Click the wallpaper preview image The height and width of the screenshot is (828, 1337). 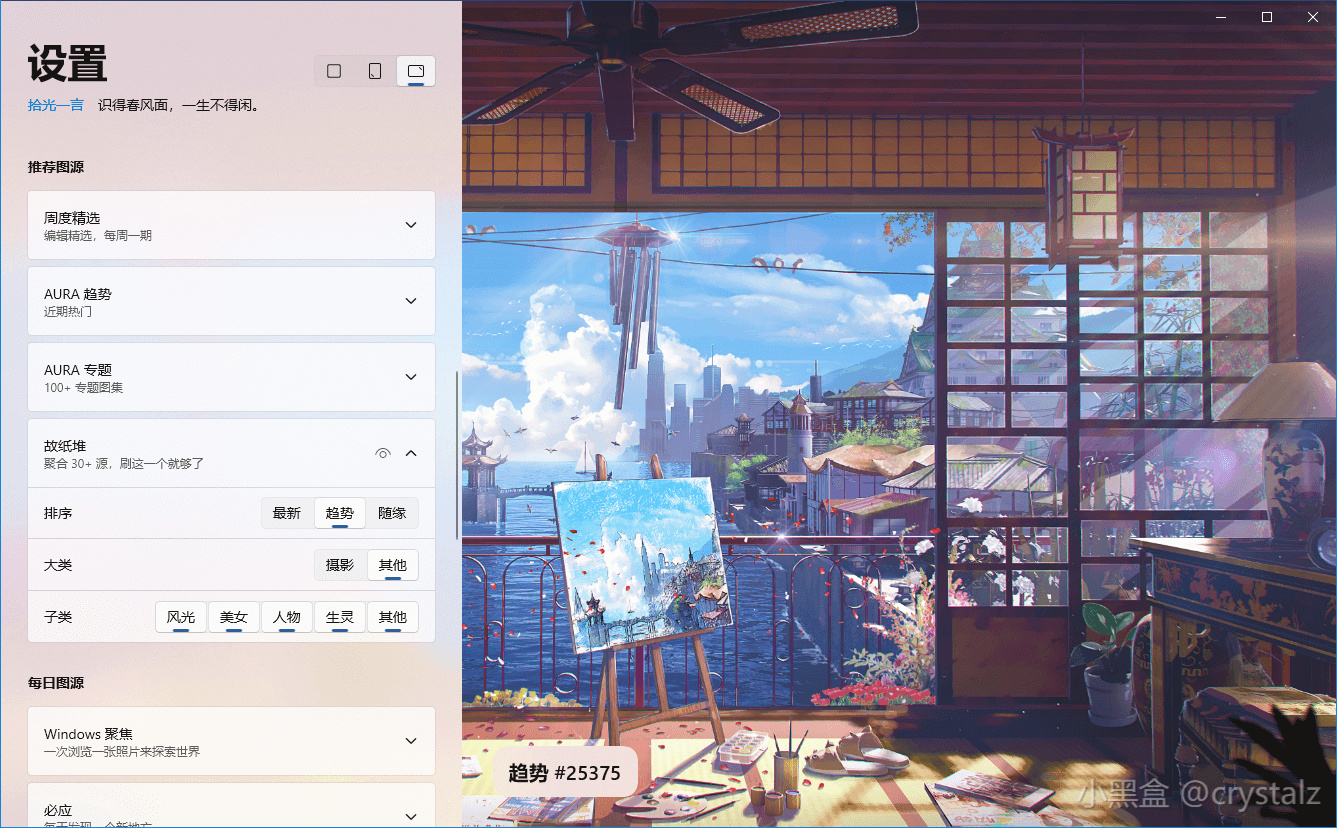[x=899, y=414]
